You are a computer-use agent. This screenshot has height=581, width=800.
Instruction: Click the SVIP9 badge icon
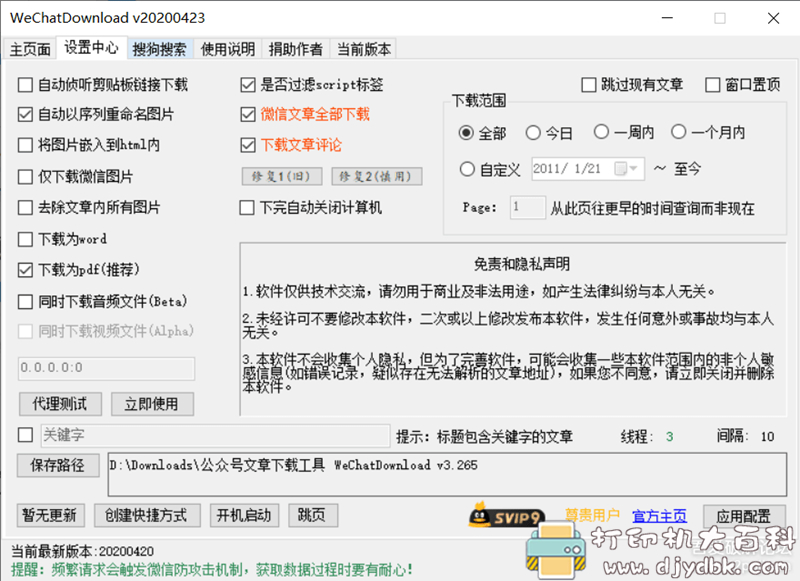507,515
